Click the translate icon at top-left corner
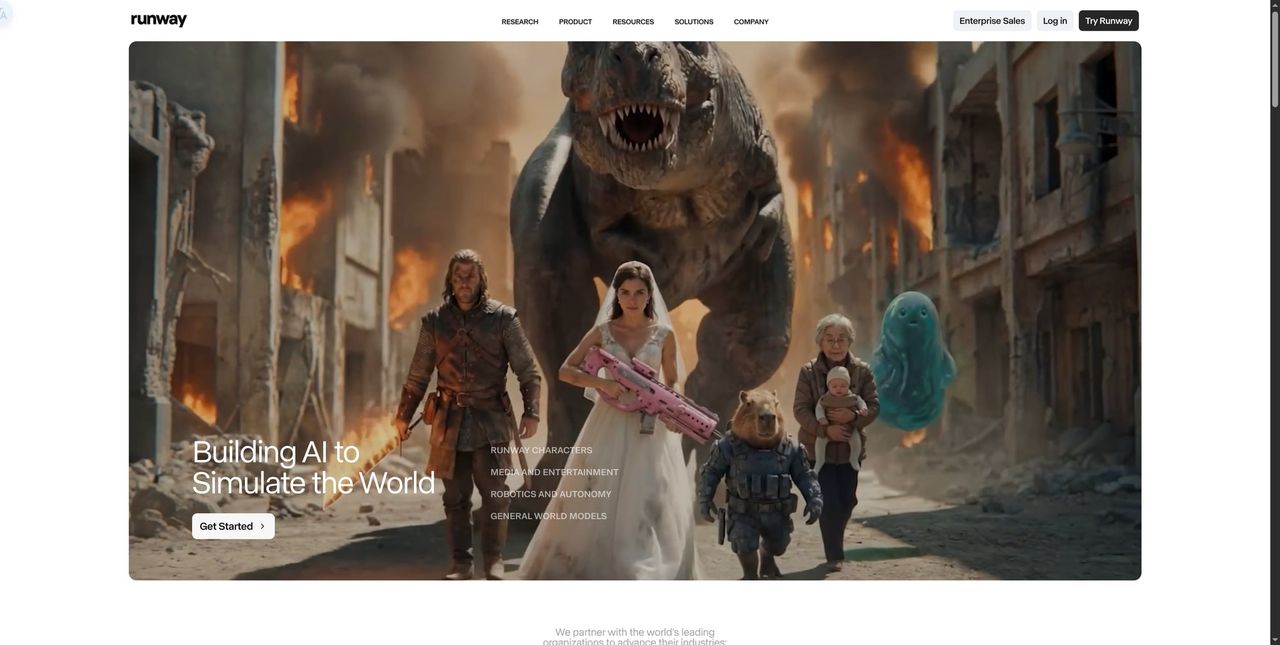The image size is (1280, 645). [x=4, y=14]
